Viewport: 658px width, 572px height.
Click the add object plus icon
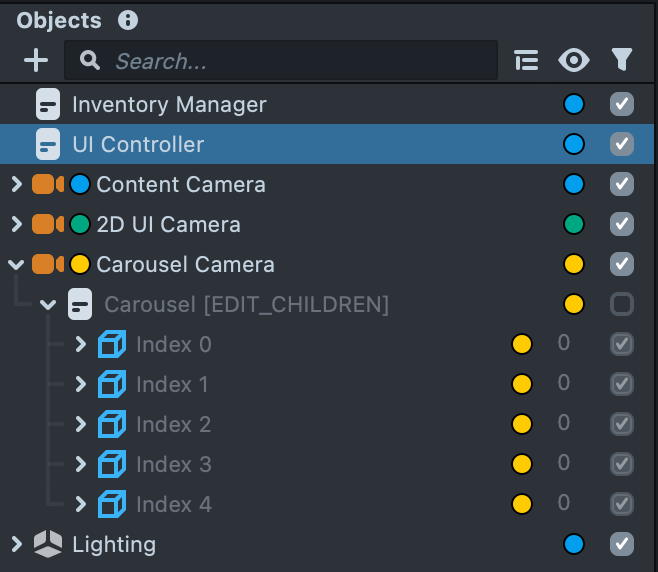pyautogui.click(x=36, y=61)
